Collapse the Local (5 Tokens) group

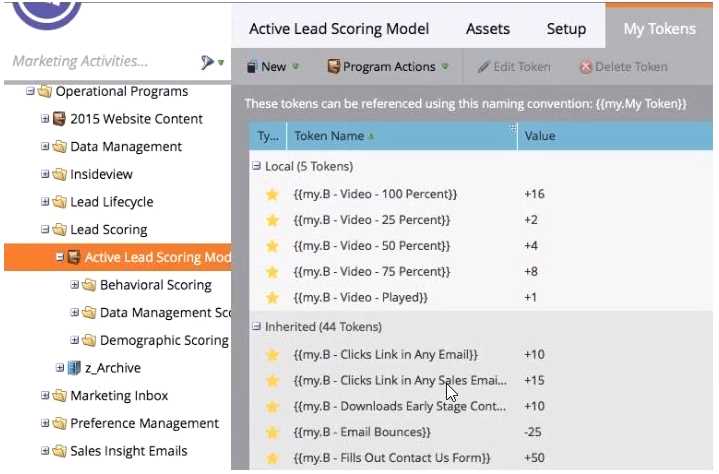257,166
